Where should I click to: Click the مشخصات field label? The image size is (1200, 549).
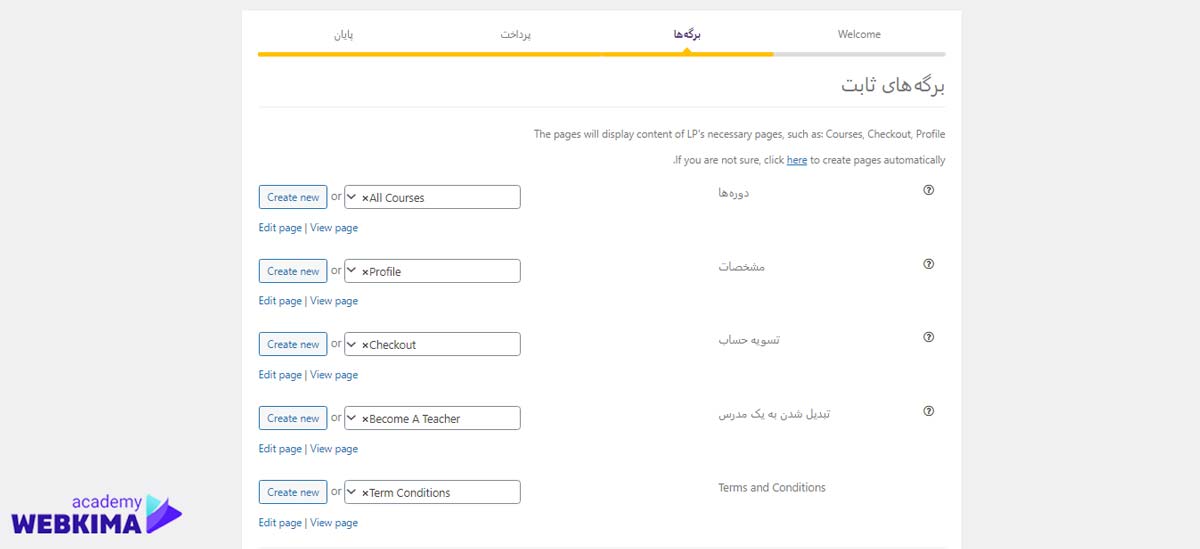pyautogui.click(x=742, y=267)
